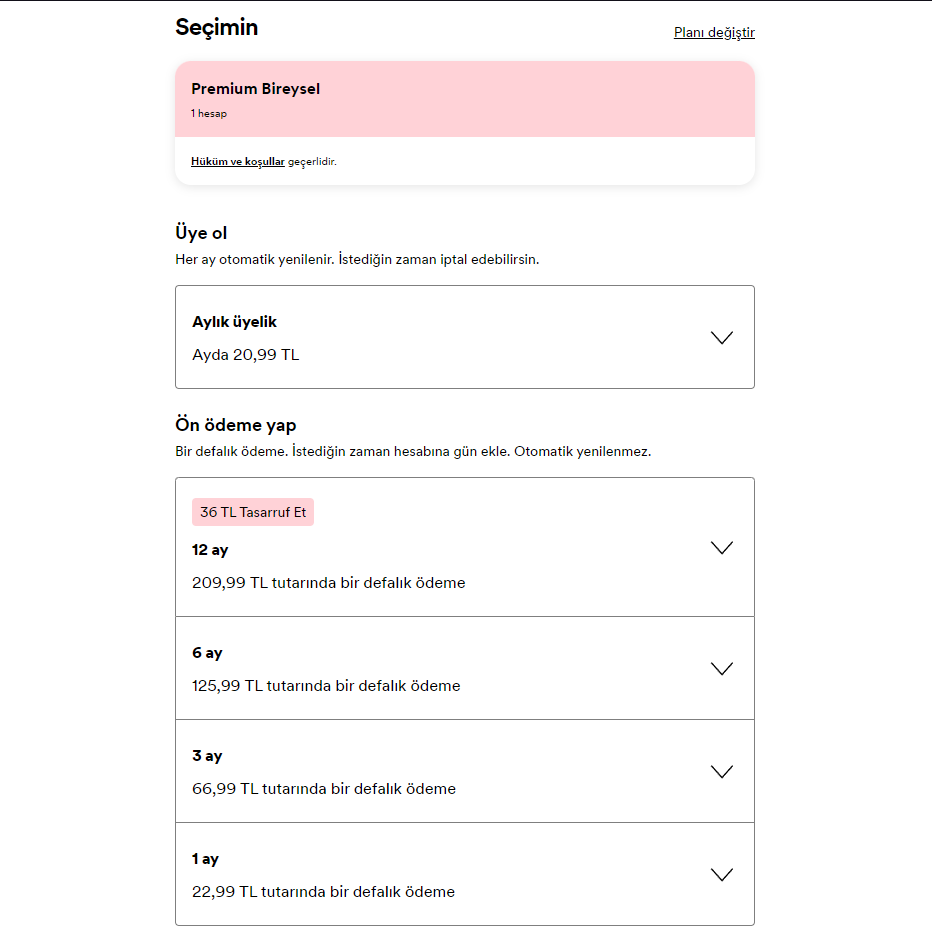Image resolution: width=932 pixels, height=933 pixels.
Task: Expand the 6 ay option chevron
Action: tap(721, 669)
